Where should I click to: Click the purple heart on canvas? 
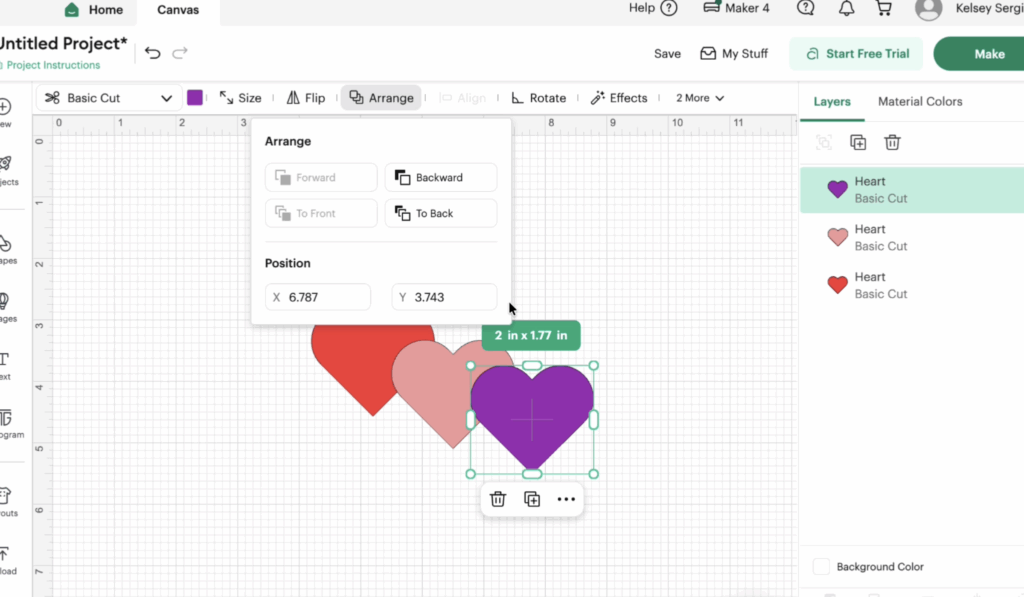[532, 418]
